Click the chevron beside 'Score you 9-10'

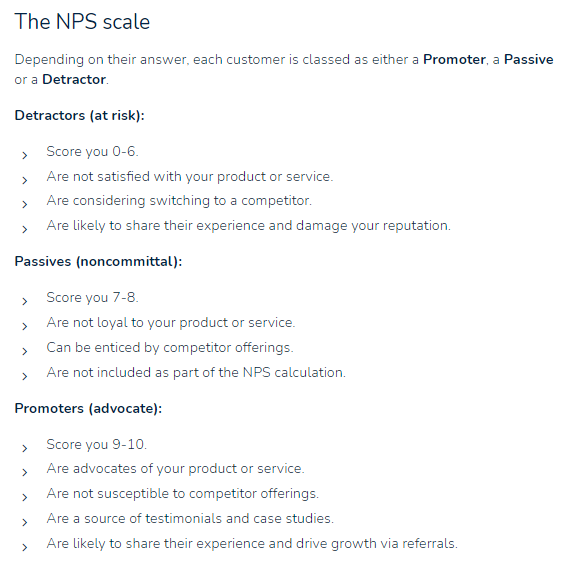[25, 448]
